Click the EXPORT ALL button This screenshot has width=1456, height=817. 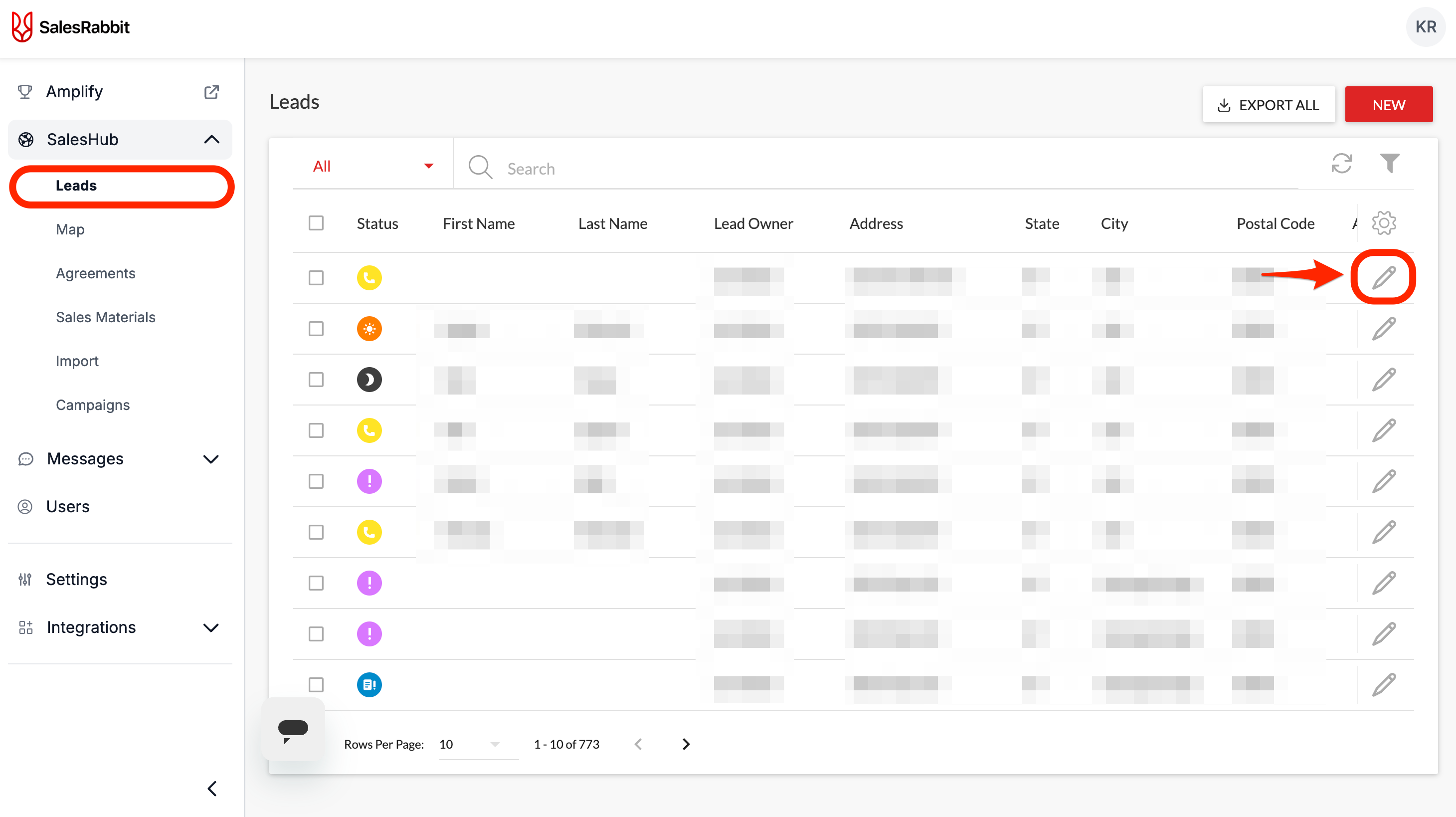tap(1269, 105)
